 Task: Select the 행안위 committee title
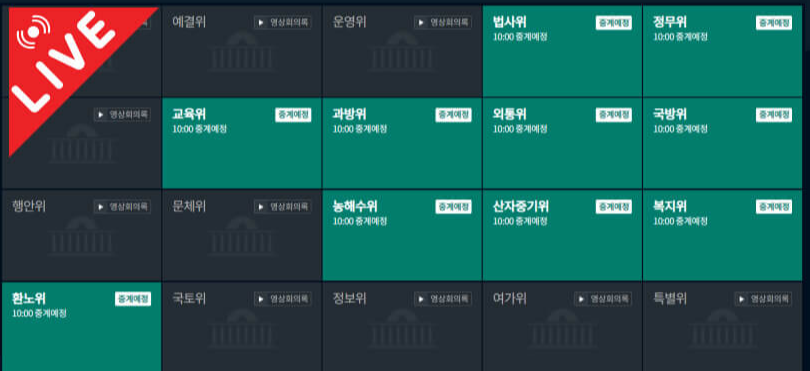point(29,207)
